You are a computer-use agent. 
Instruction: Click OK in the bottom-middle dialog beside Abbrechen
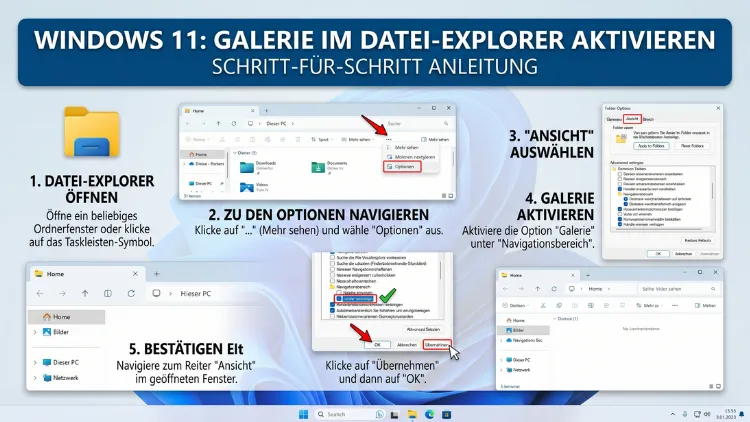point(377,345)
